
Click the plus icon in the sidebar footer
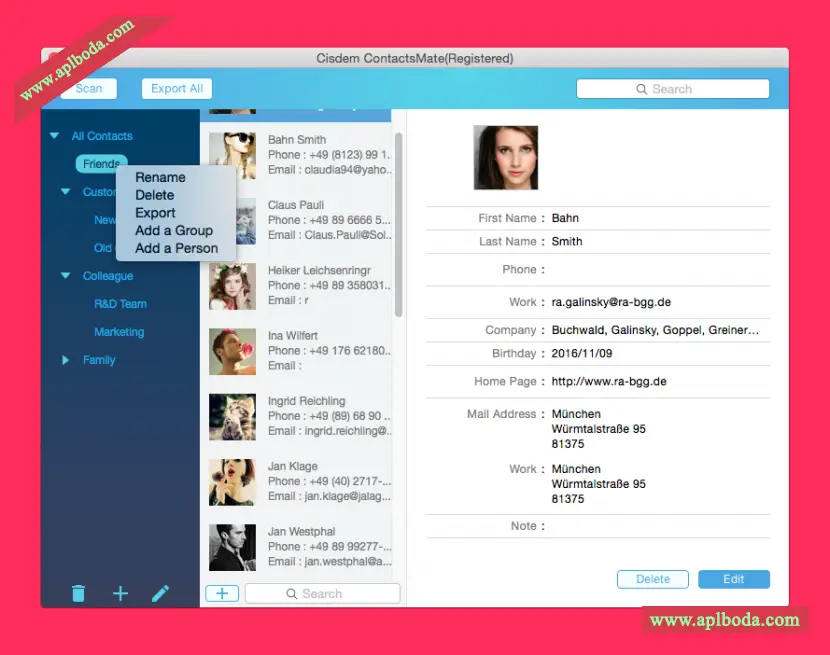tap(121, 593)
